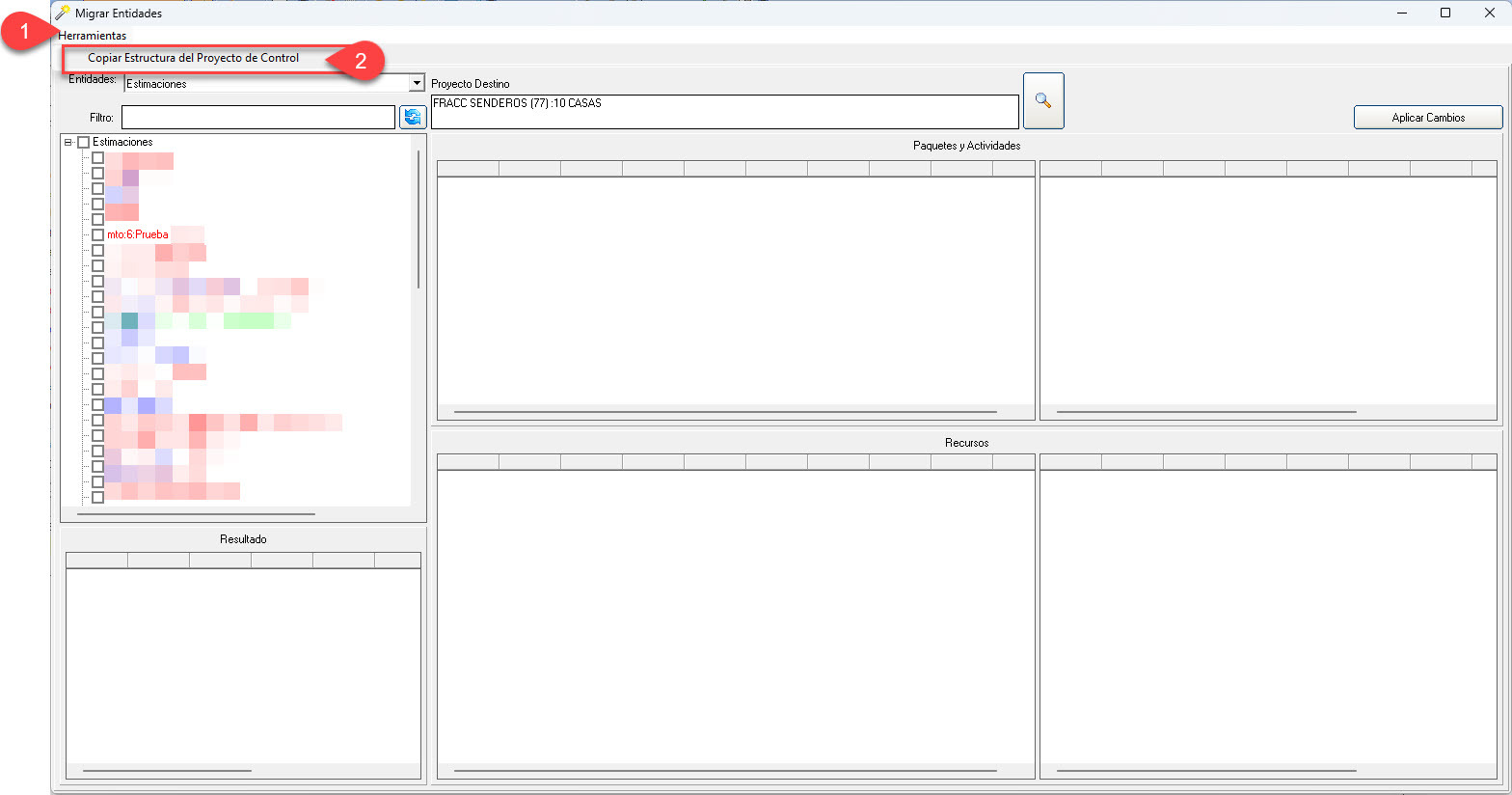Click the Proyecto Destino text box
This screenshot has height=795, width=1512.
(x=723, y=112)
